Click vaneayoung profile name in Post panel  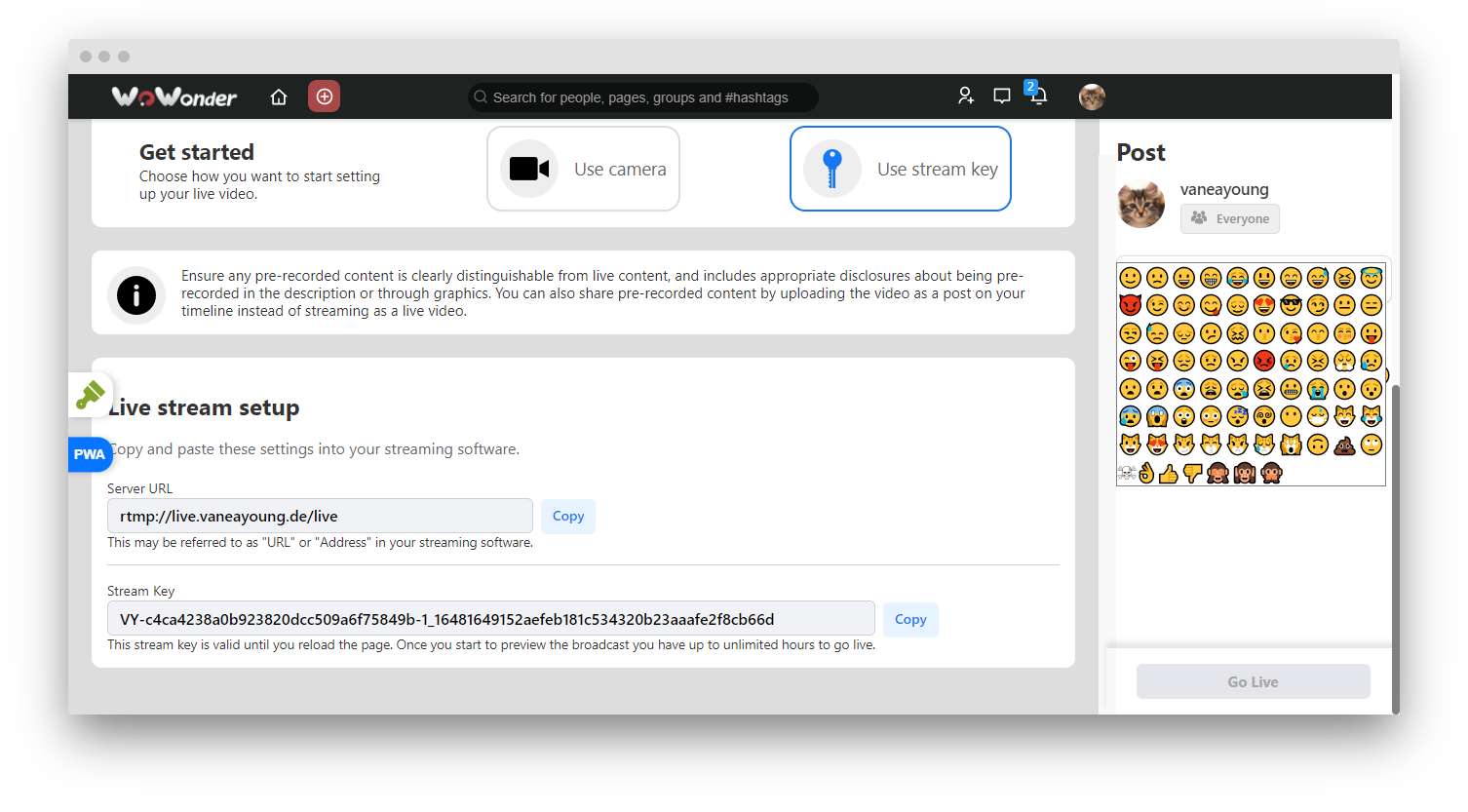[1224, 189]
